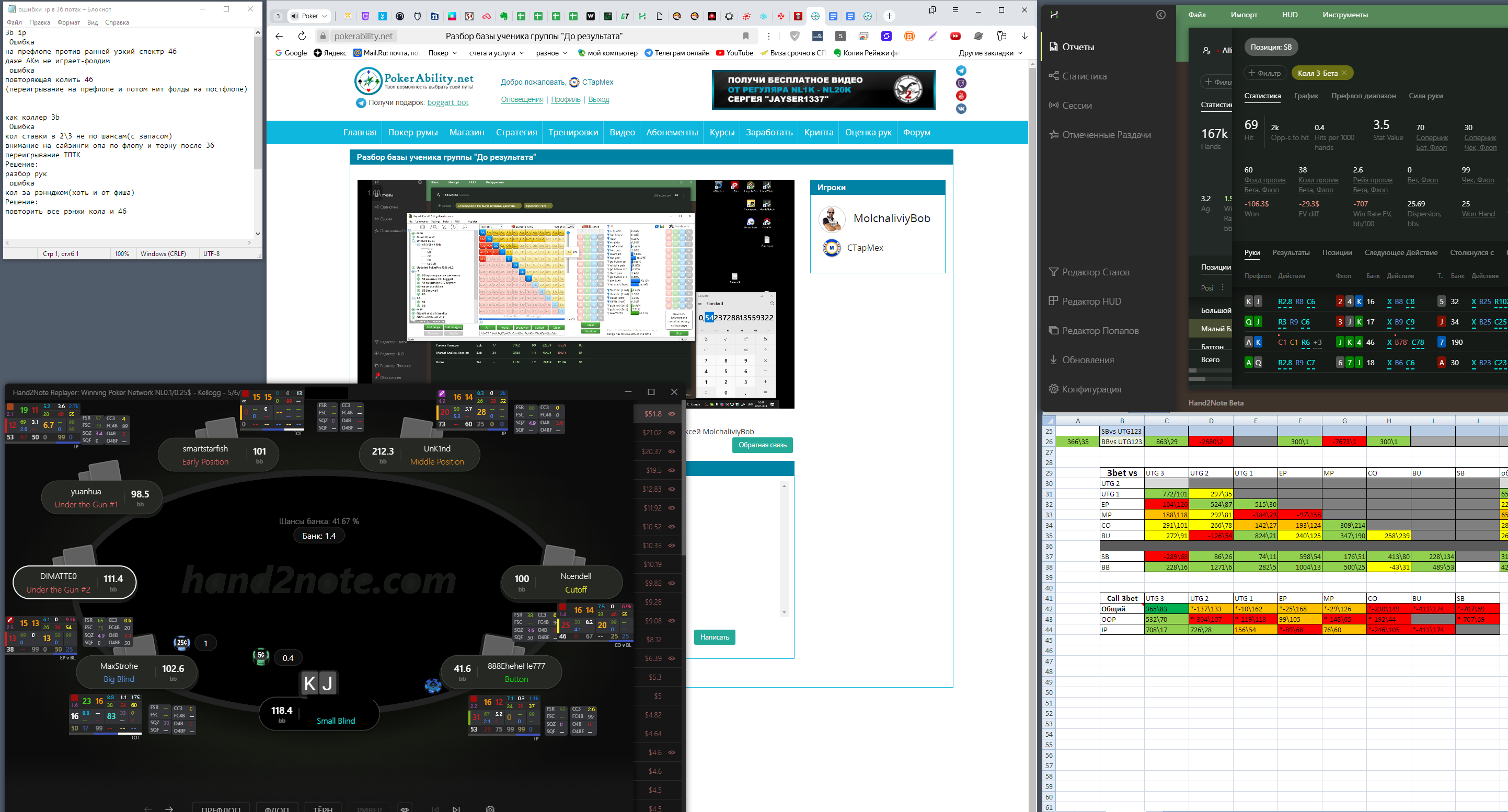Image resolution: width=1508 pixels, height=812 pixels.
Task: Open Редактор Попапов in Hand2Note sidebar
Action: pyautogui.click(x=1093, y=331)
